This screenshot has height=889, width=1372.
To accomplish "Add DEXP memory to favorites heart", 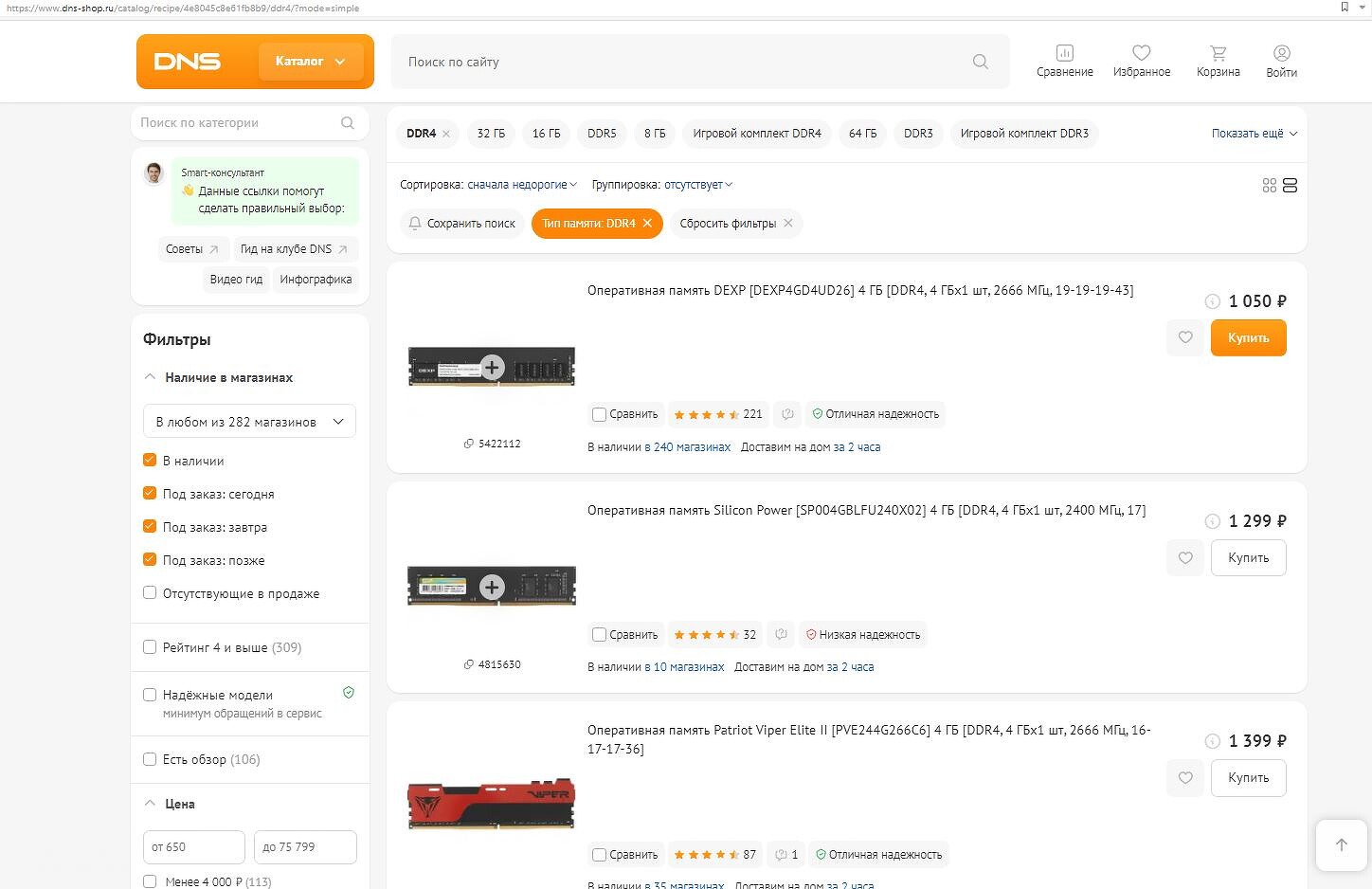I will 1185,337.
